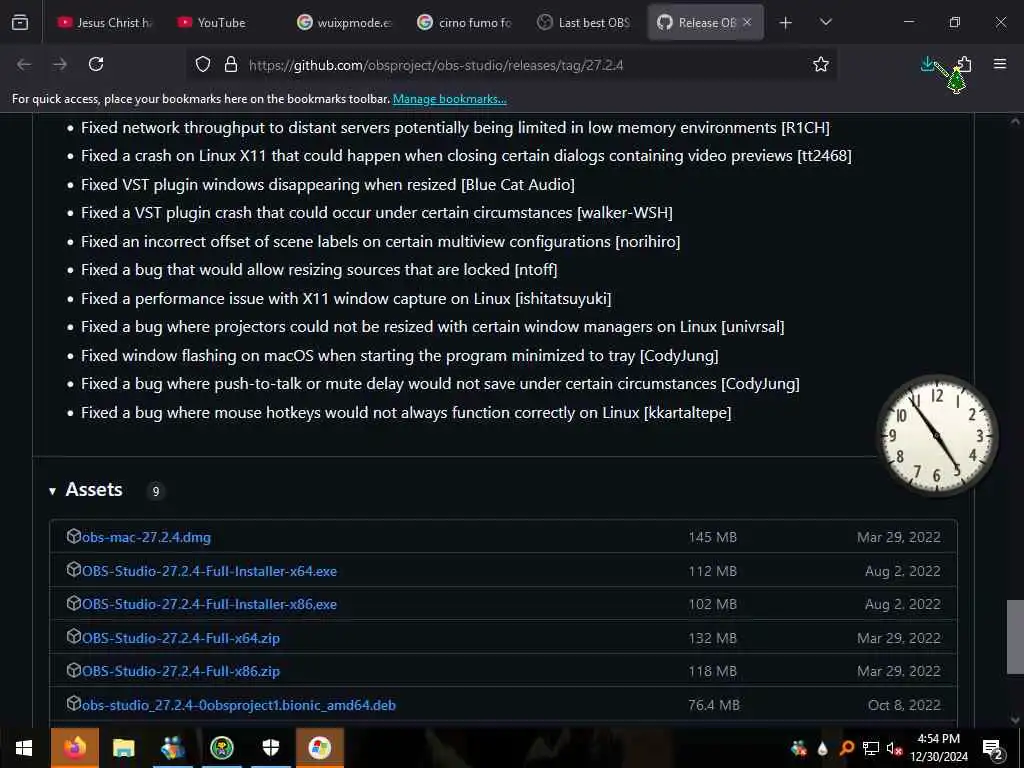Image resolution: width=1024 pixels, height=768 pixels.
Task: Open the green round taskbar app
Action: tap(222, 748)
